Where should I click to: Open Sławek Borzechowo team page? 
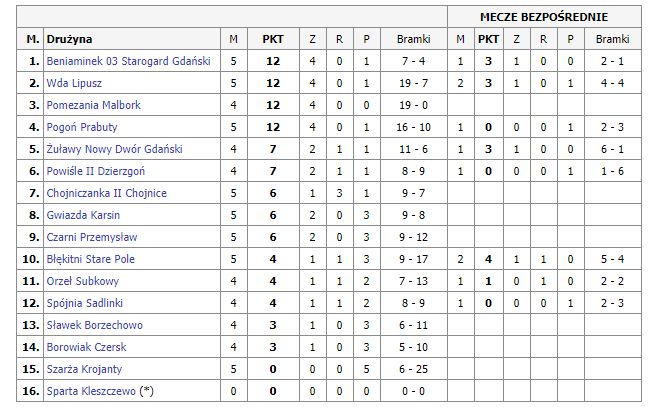click(x=94, y=325)
